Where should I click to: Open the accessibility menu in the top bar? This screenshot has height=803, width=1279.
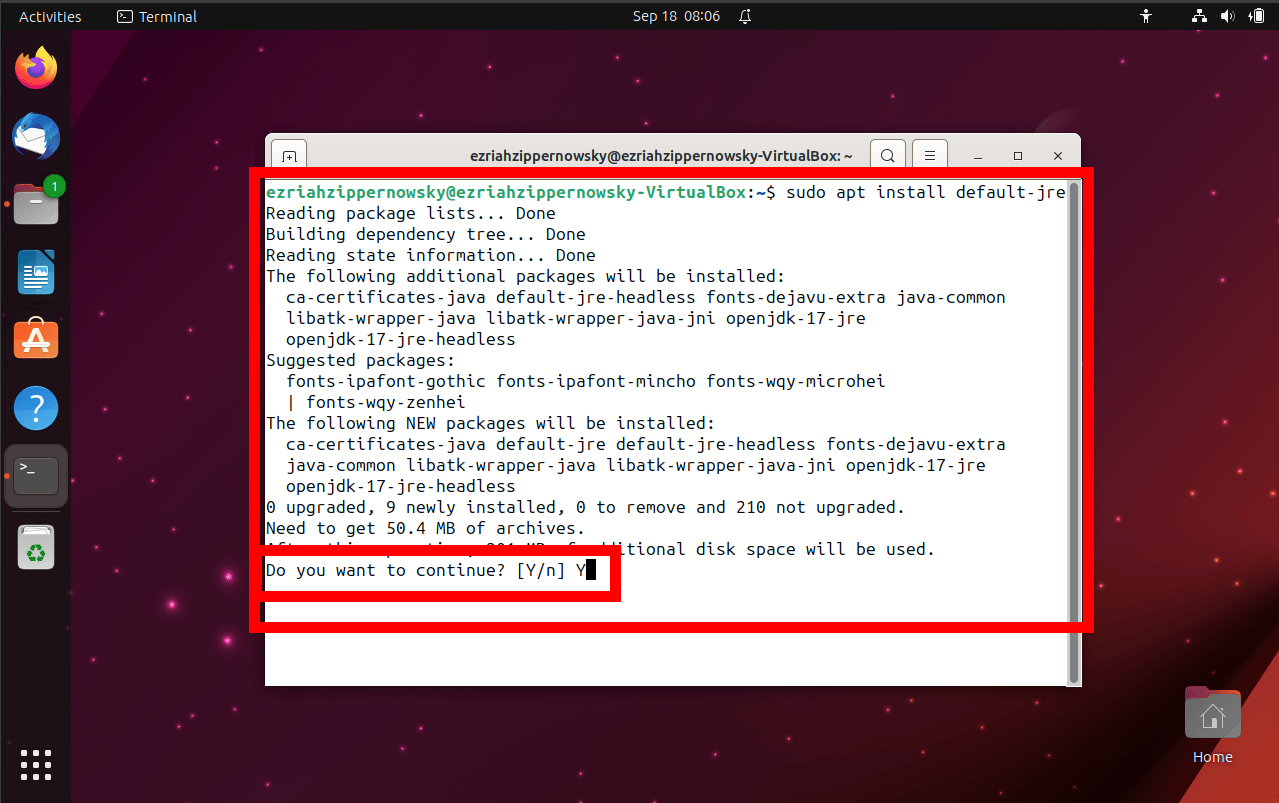(x=1146, y=16)
